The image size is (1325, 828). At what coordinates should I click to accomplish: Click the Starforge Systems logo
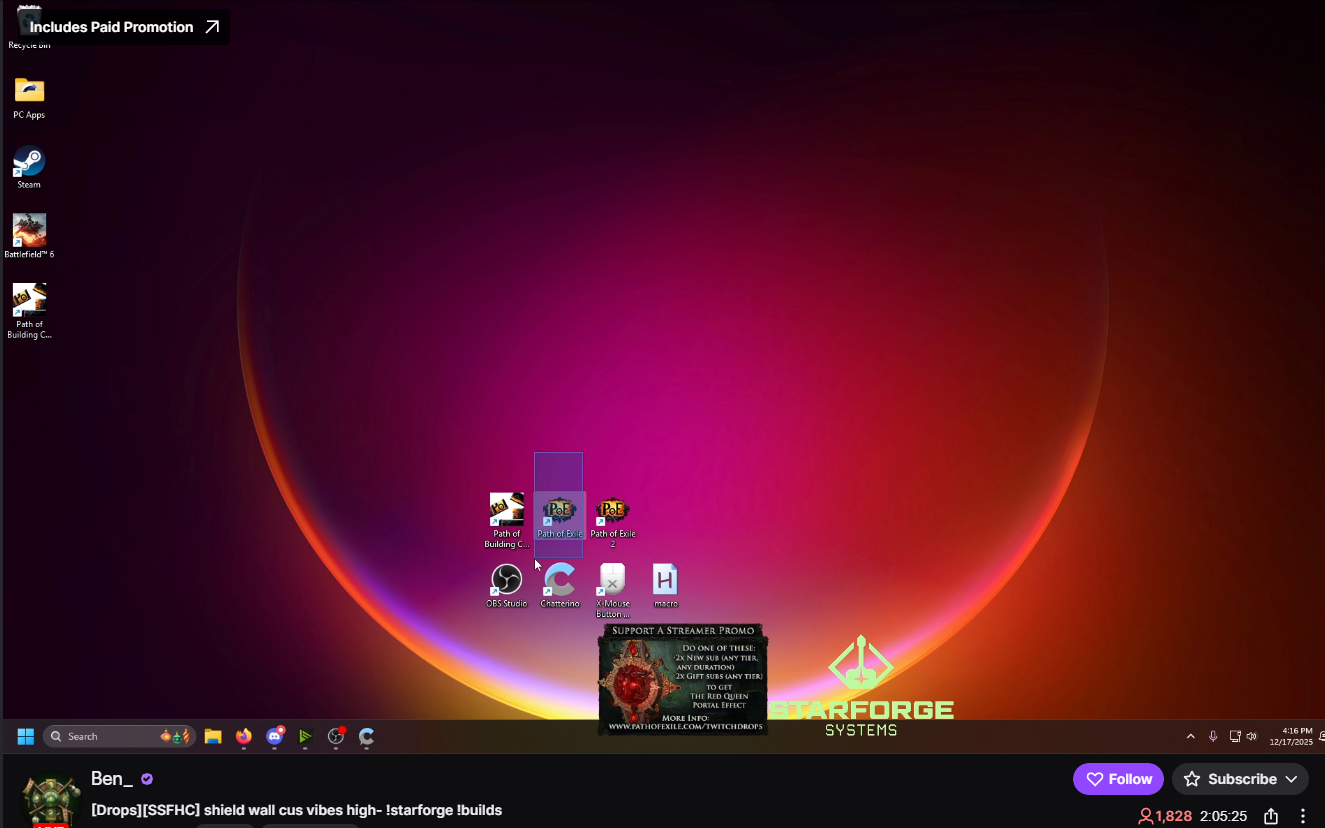click(x=861, y=686)
